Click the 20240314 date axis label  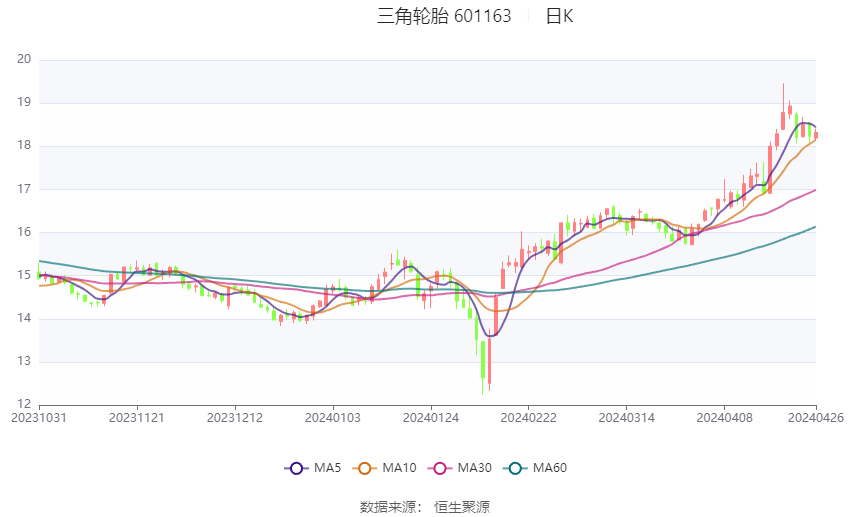tap(627, 416)
